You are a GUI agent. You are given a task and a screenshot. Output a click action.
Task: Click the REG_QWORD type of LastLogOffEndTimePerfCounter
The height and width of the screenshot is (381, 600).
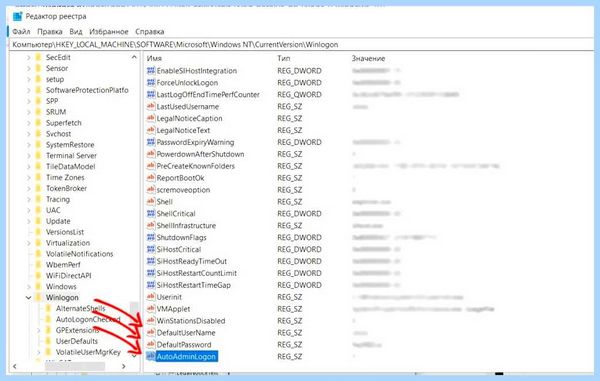pos(299,94)
